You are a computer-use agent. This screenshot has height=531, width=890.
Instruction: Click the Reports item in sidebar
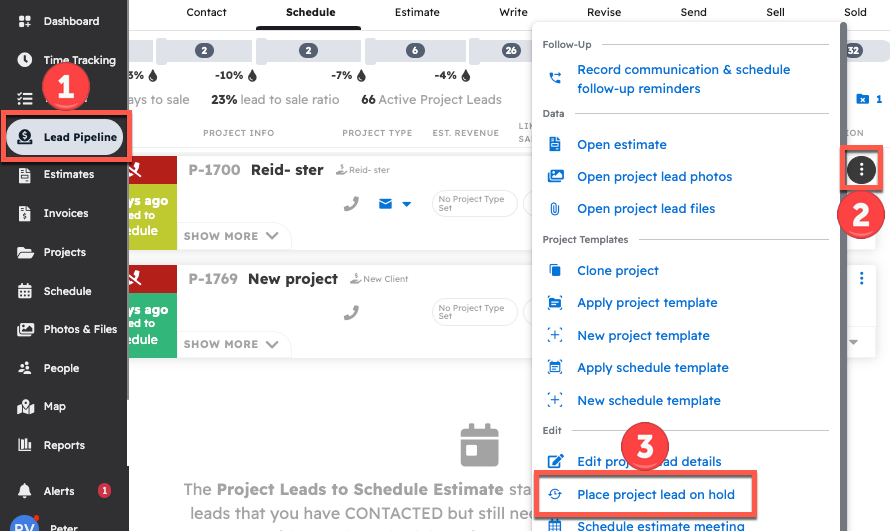tap(63, 445)
